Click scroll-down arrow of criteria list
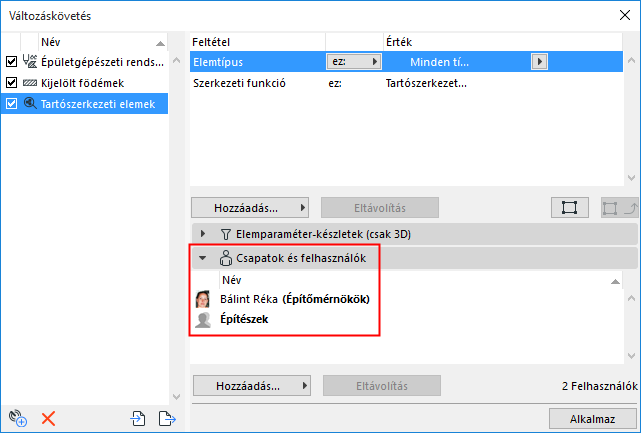 tap(631, 178)
